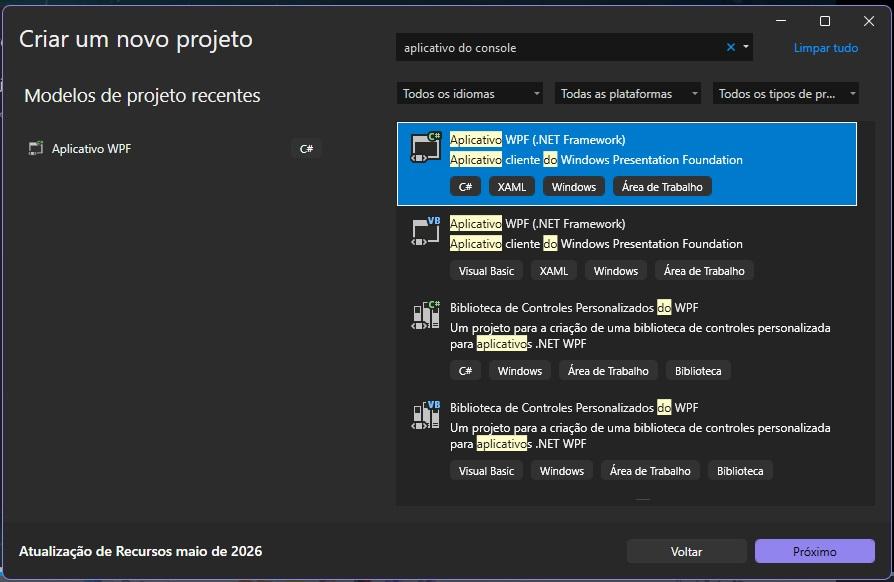Click the VB custom control library icon
The image size is (894, 582).
click(425, 415)
